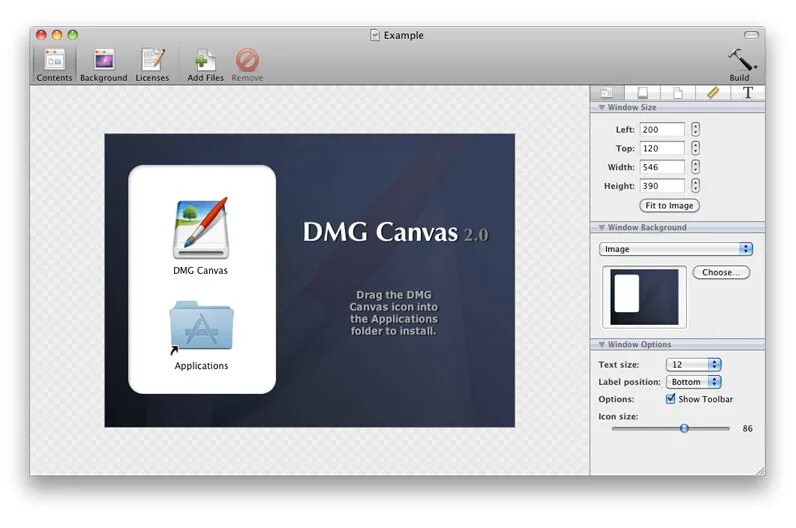Select the file document inspector tab

678,93
